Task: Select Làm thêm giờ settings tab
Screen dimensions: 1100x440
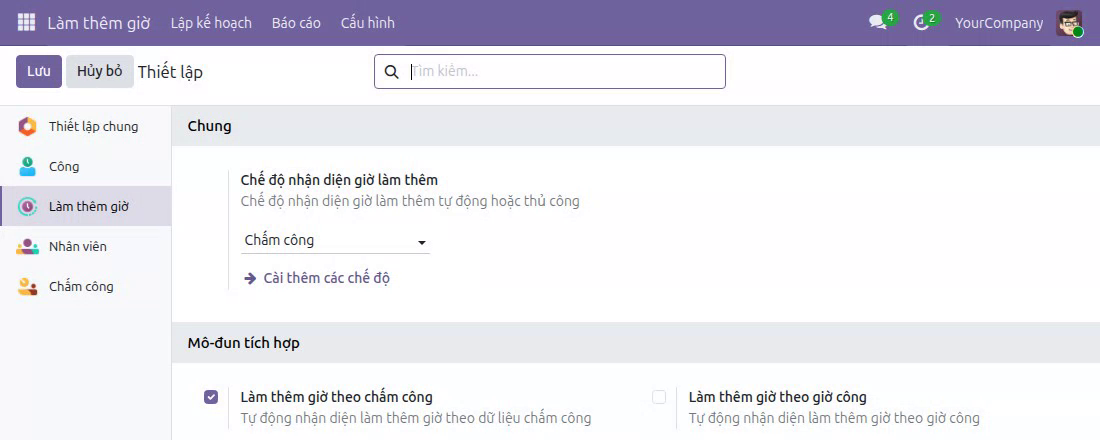Action: 86,207
